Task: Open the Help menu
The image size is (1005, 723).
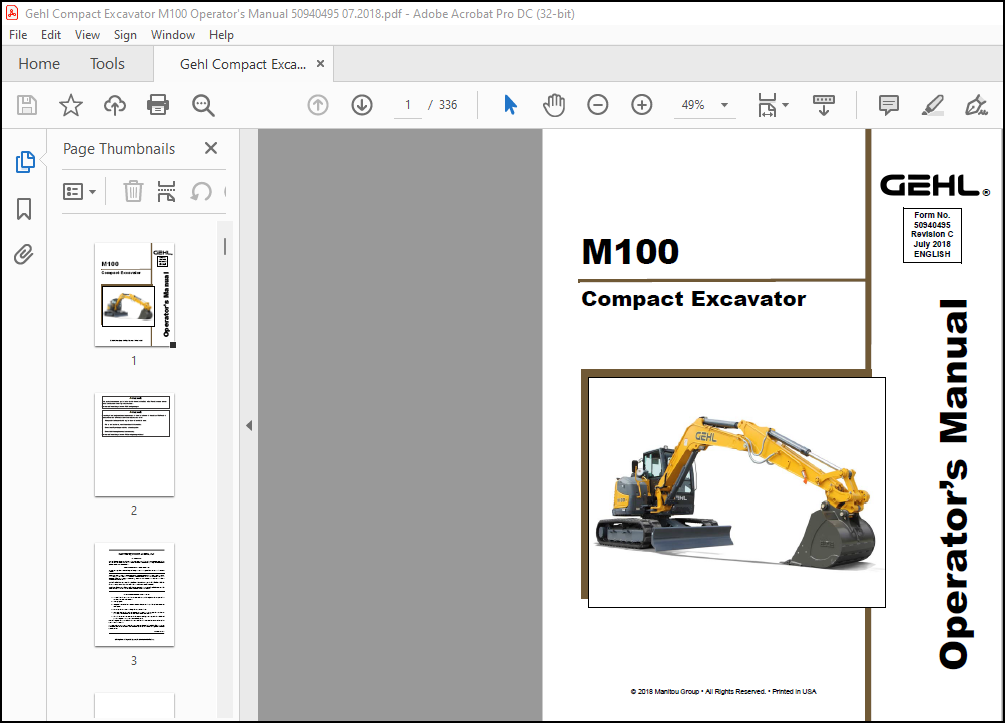Action: (221, 35)
